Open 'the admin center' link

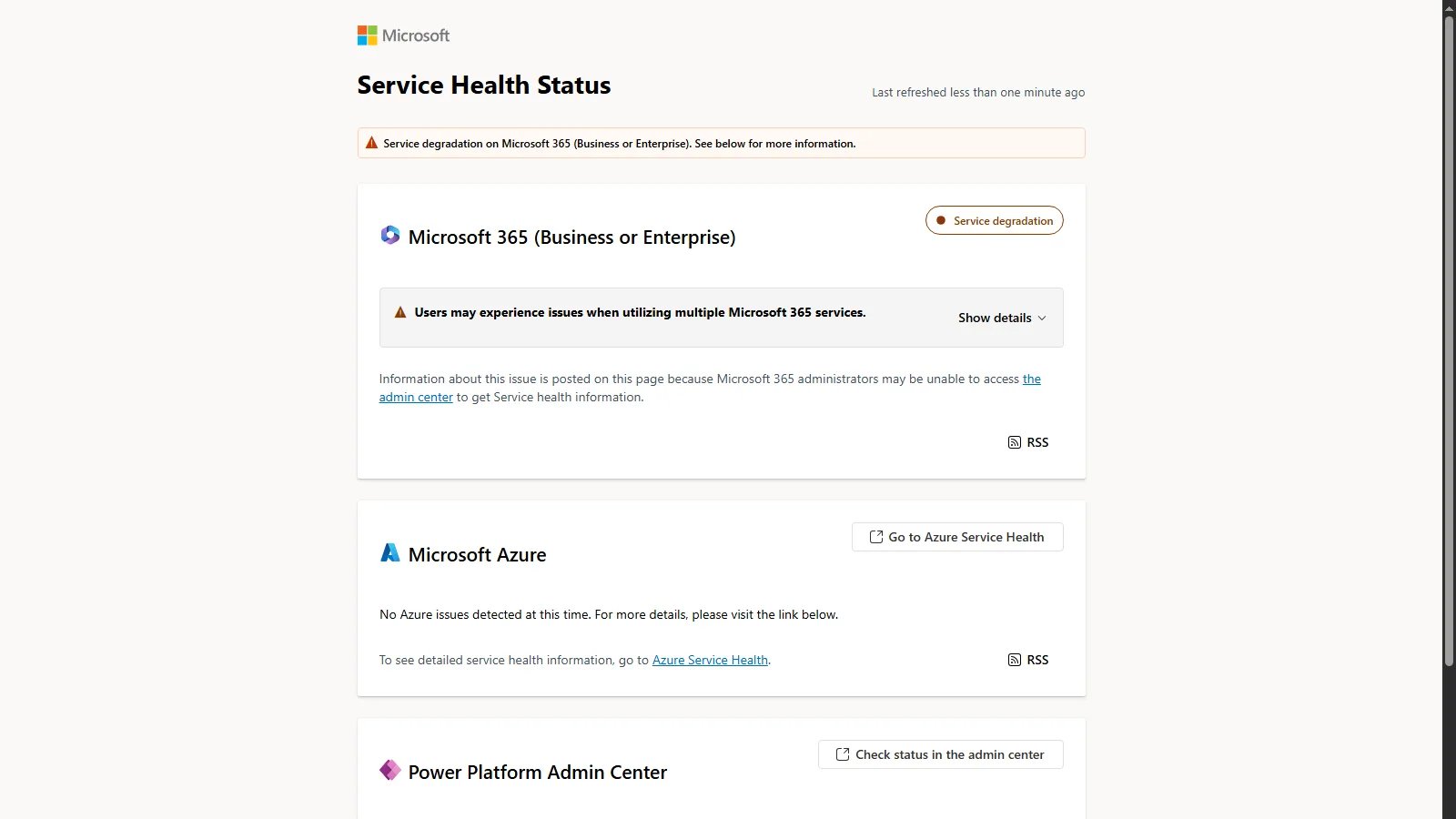(416, 397)
